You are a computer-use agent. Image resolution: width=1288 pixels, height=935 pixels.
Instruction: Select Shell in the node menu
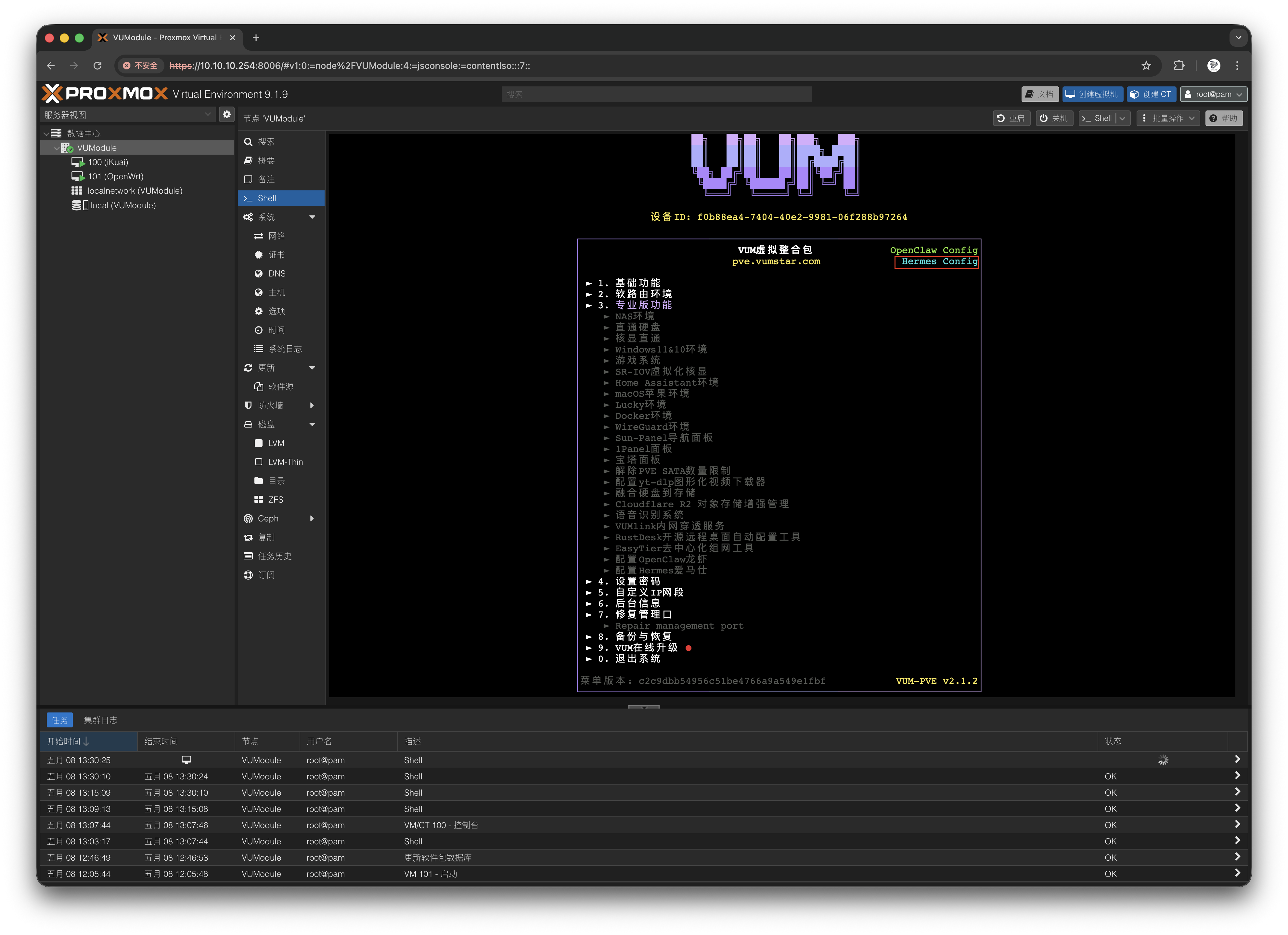click(281, 198)
